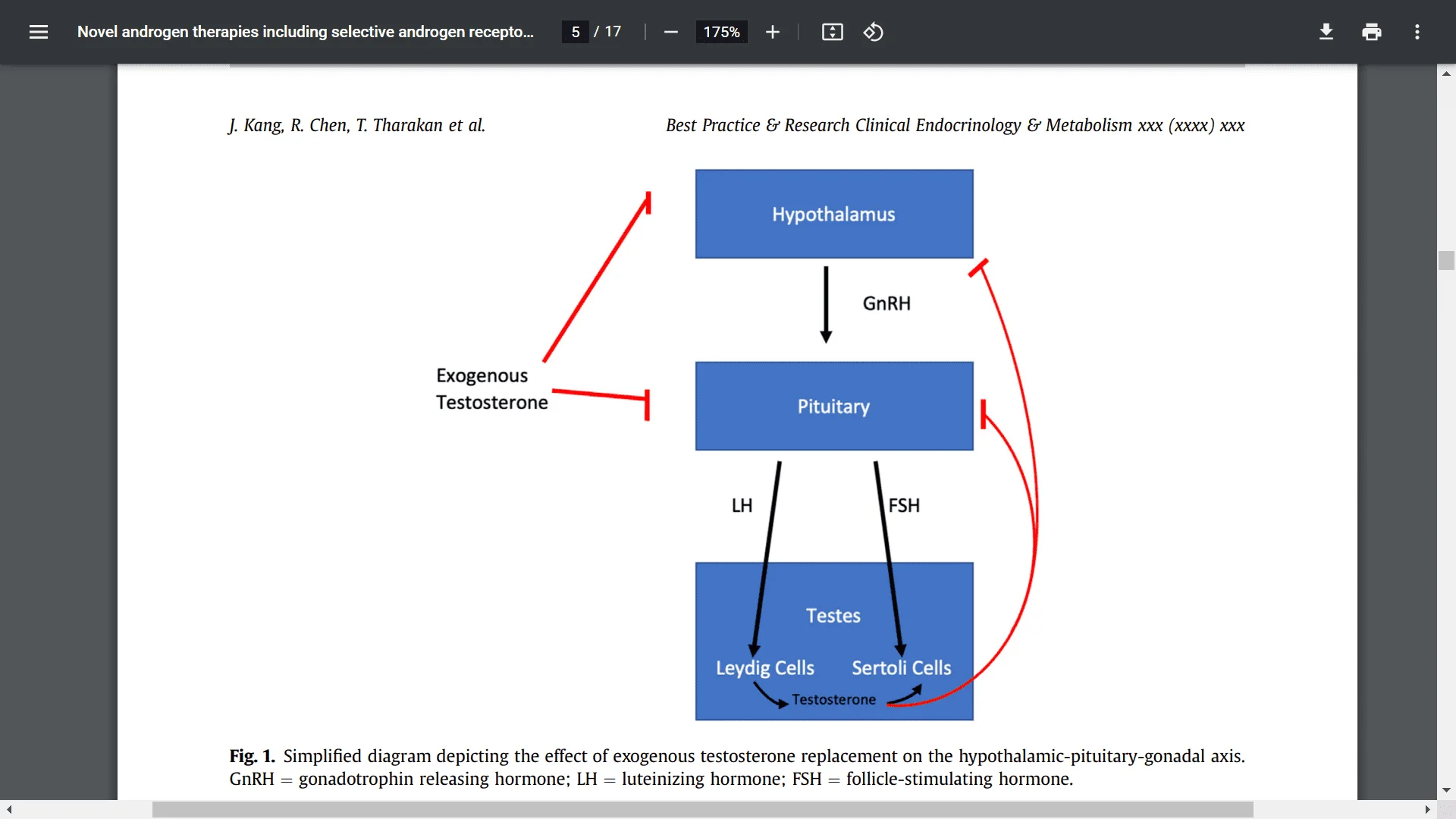
Task: Click the Pituitary box in diagram
Action: pyautogui.click(x=834, y=405)
